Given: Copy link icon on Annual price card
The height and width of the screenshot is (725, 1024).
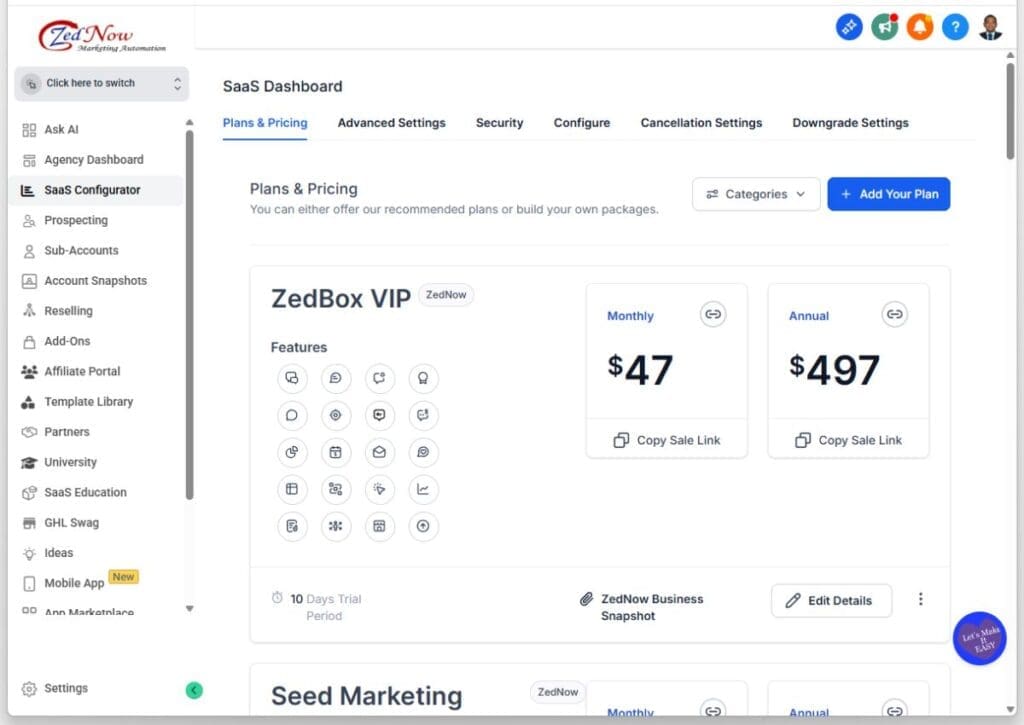Looking at the screenshot, I should click(x=895, y=314).
